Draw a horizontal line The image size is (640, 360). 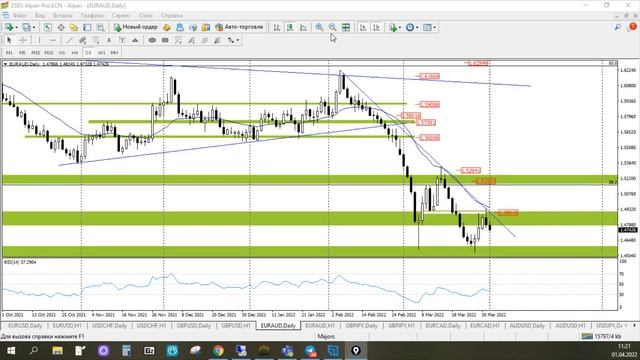click(x=53, y=40)
